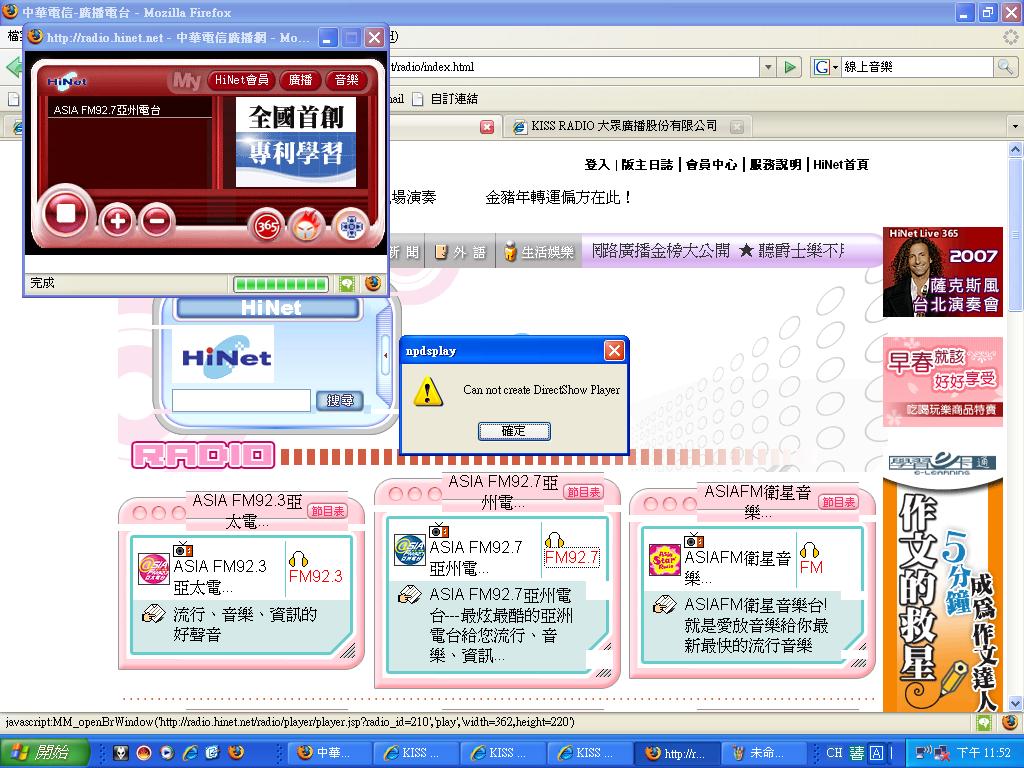The image size is (1024, 768).
Task: Click the Firefox icon in quick launch
Action: pos(236,753)
